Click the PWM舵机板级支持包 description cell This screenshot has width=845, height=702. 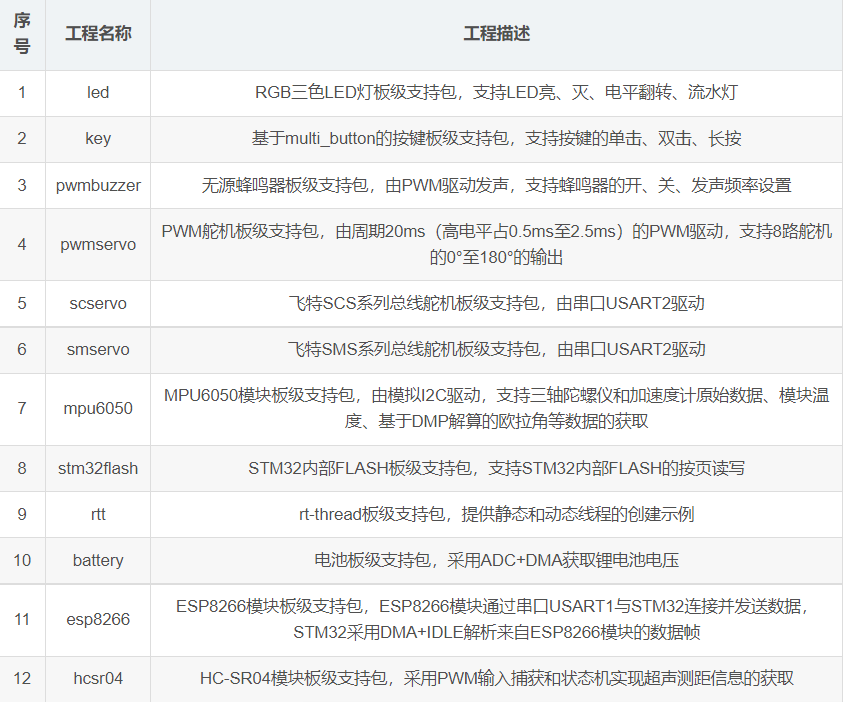[x=497, y=245]
